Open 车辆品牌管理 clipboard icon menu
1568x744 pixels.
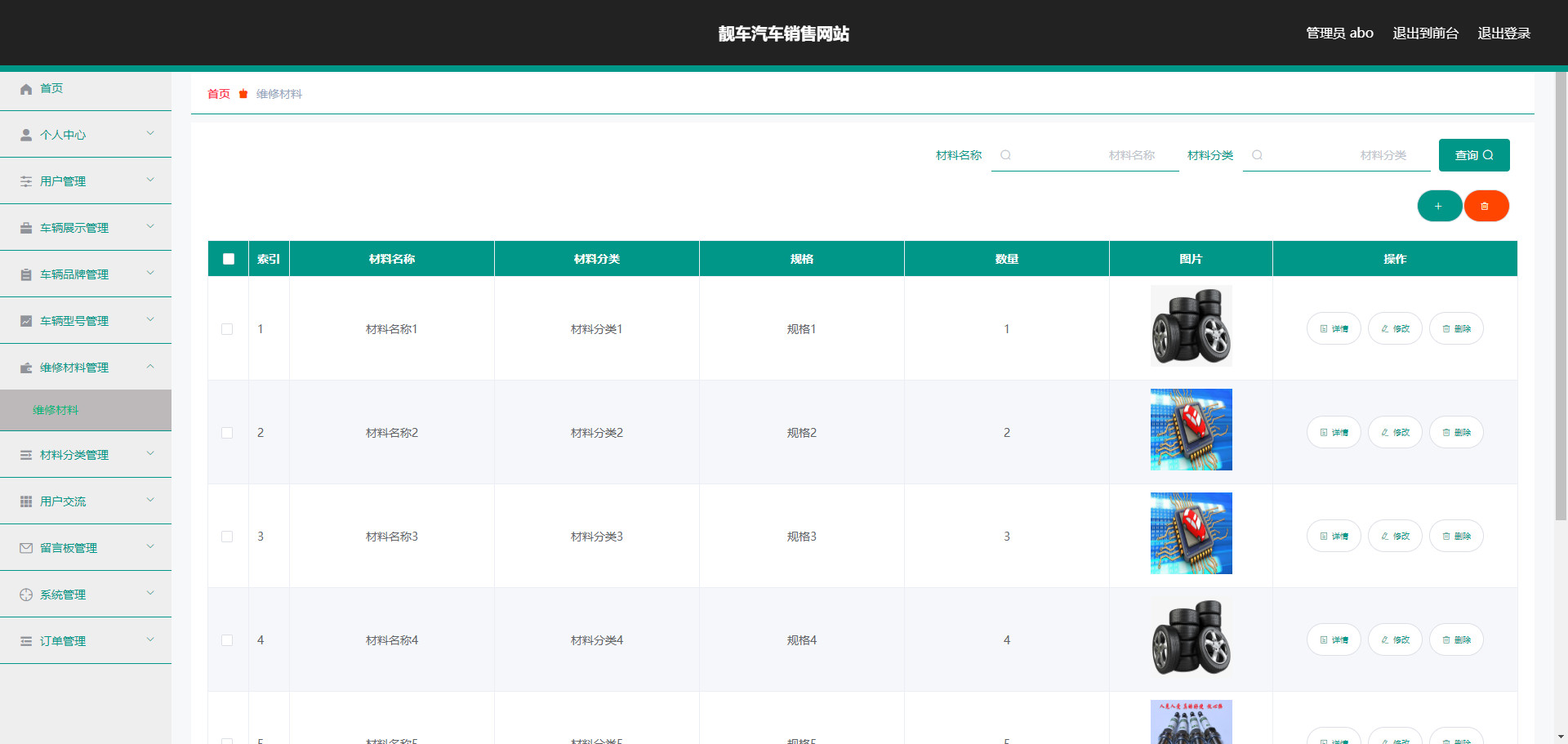tap(26, 274)
